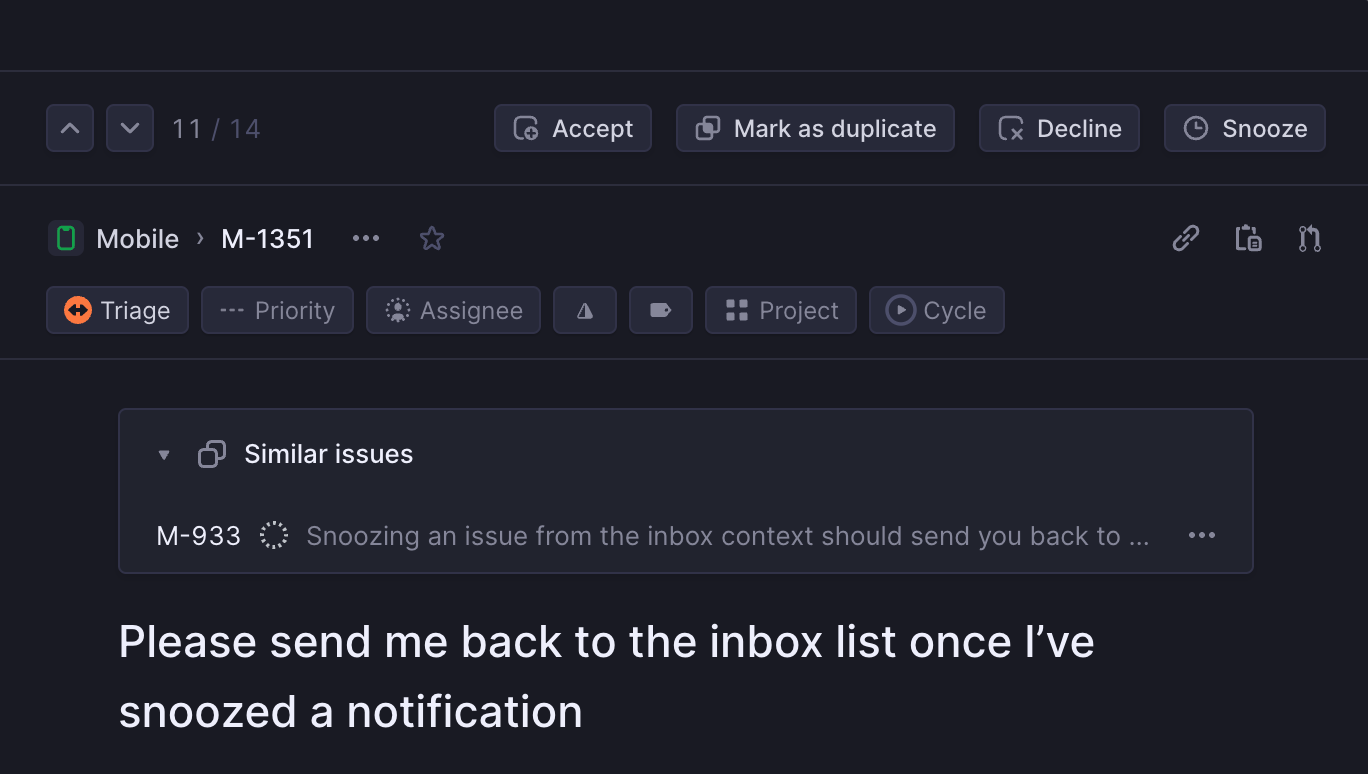The width and height of the screenshot is (1368, 774).
Task: Go to previous notification with up arrow
Action: (69, 128)
